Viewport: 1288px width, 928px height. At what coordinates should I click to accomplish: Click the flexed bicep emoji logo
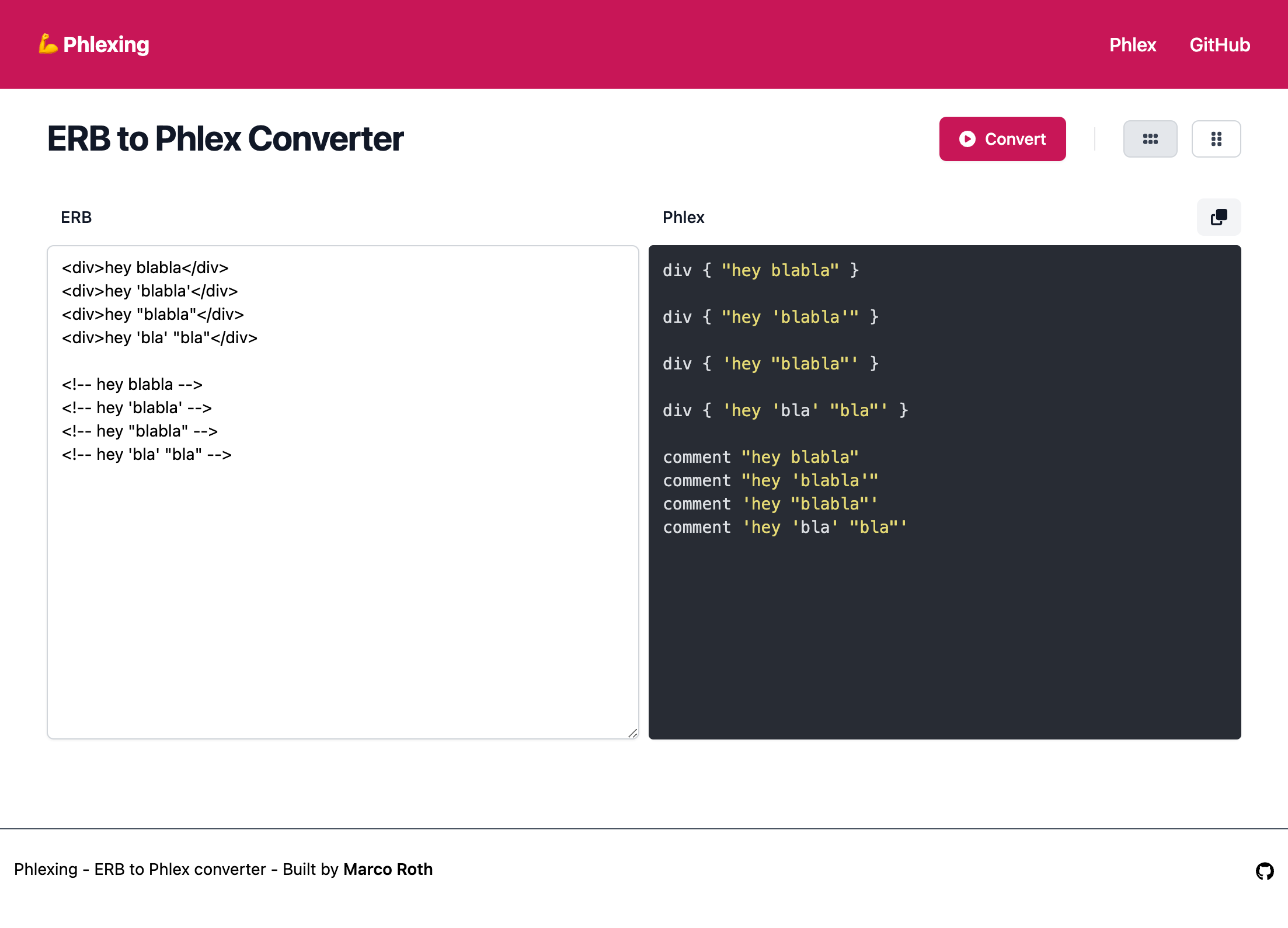click(48, 44)
